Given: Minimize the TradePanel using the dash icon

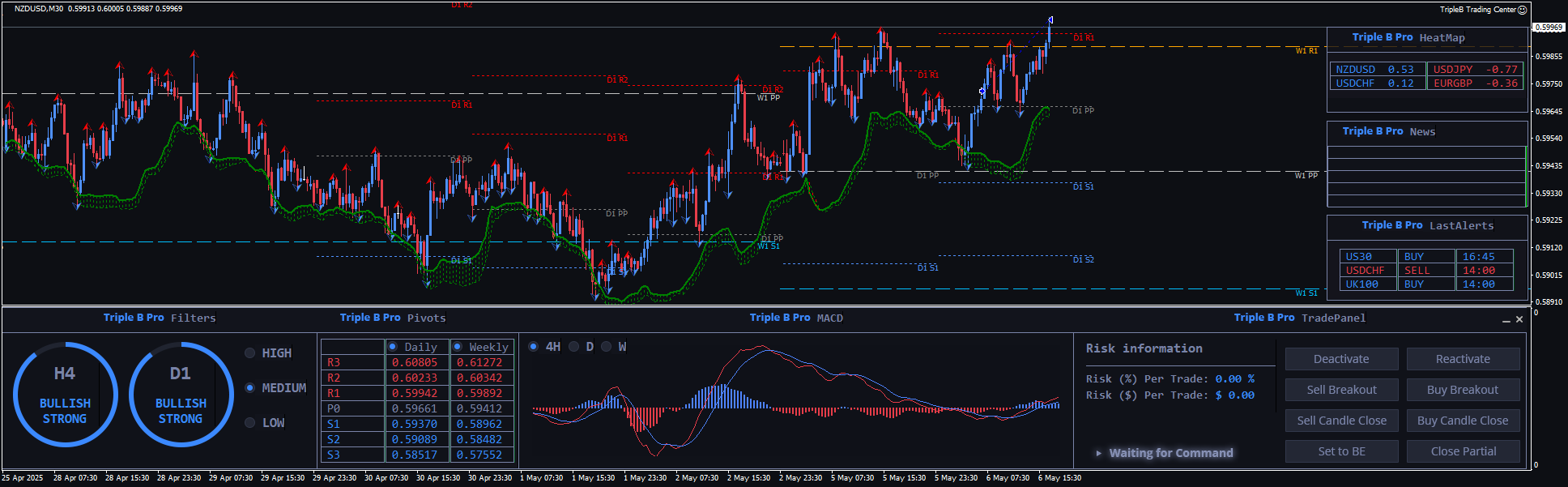Looking at the screenshot, I should point(1506,320).
